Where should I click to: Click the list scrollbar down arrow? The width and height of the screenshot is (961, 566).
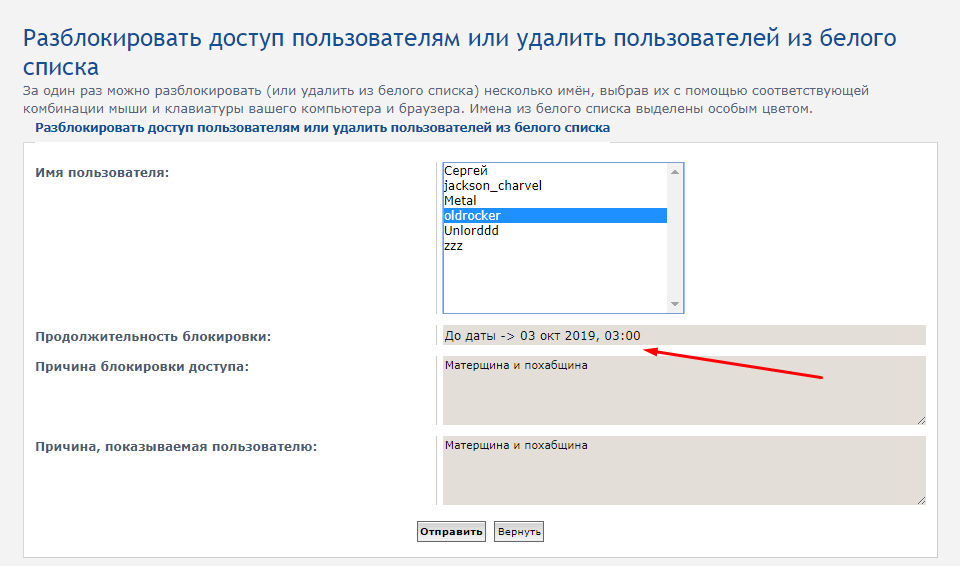675,304
